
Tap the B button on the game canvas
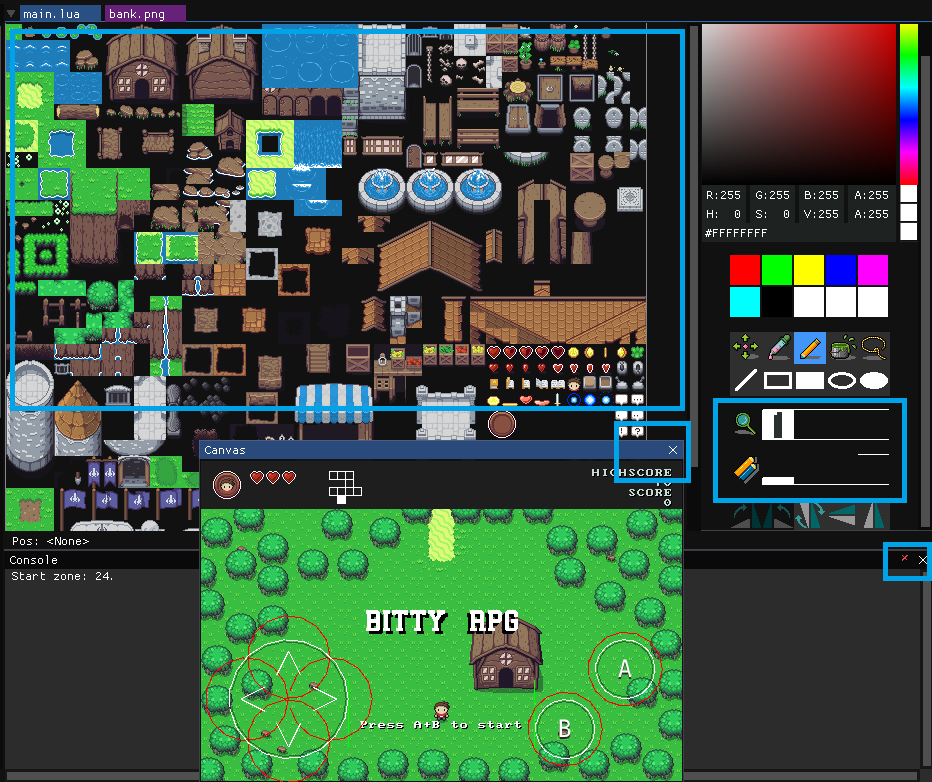pos(564,729)
